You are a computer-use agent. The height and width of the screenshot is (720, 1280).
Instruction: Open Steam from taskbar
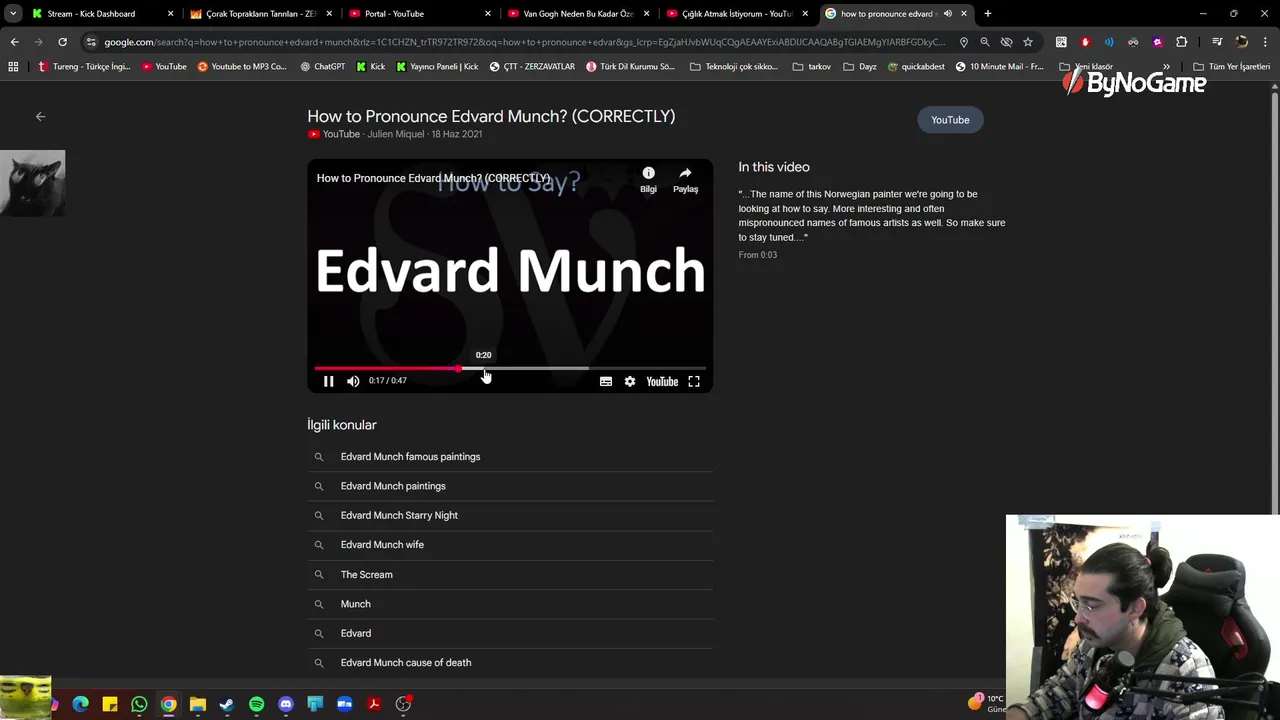pyautogui.click(x=227, y=704)
